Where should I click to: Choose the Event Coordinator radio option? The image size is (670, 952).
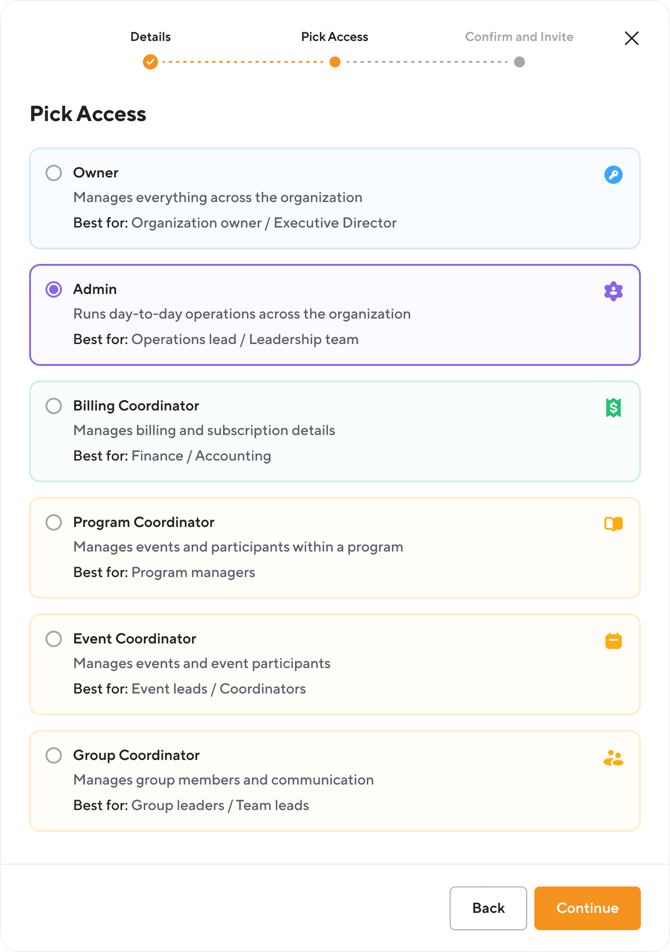tap(54, 639)
